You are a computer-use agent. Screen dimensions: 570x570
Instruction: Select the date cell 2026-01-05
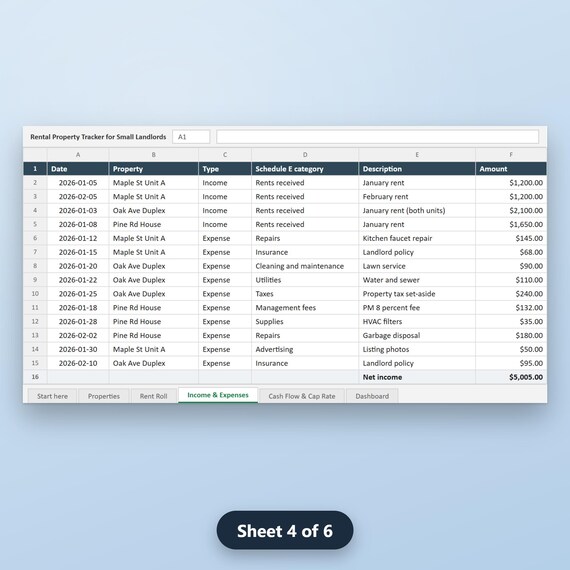(x=78, y=182)
